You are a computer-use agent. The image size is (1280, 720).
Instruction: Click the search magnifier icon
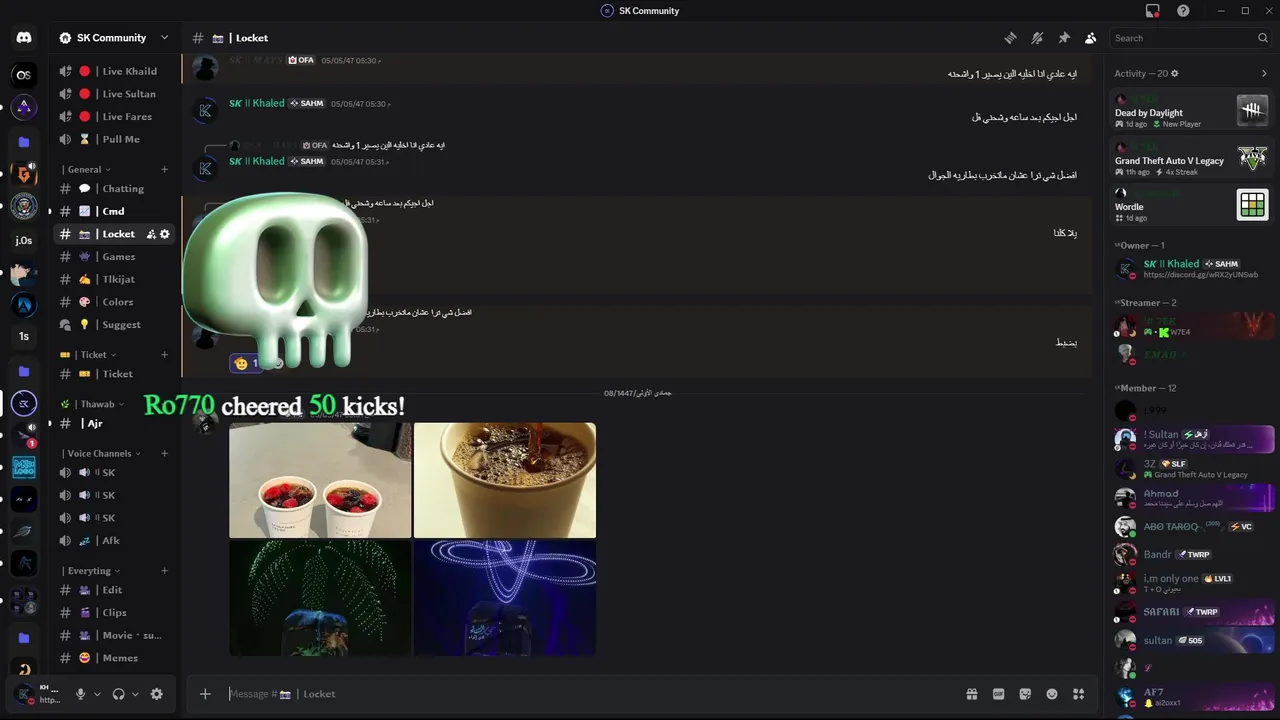click(1263, 38)
